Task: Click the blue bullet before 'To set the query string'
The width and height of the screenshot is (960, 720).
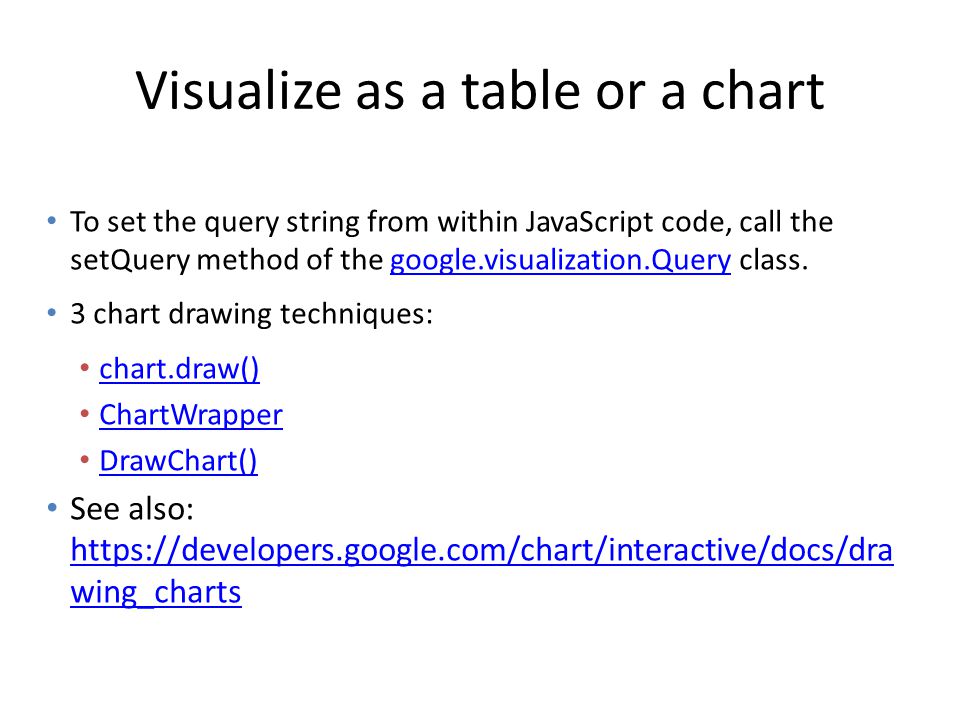Action: pyautogui.click(x=52, y=221)
